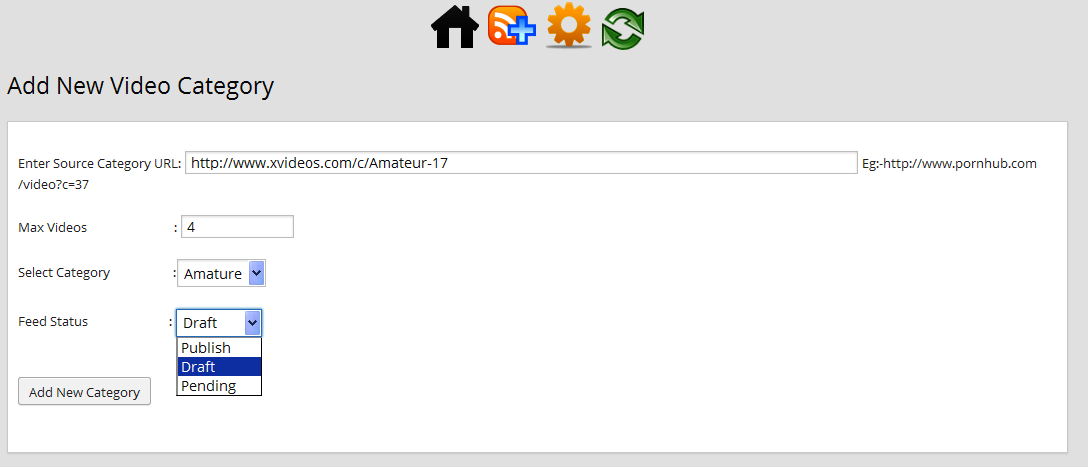Screen dimensions: 1088x467
Task: Click the Select Category label
Action: (x=64, y=273)
